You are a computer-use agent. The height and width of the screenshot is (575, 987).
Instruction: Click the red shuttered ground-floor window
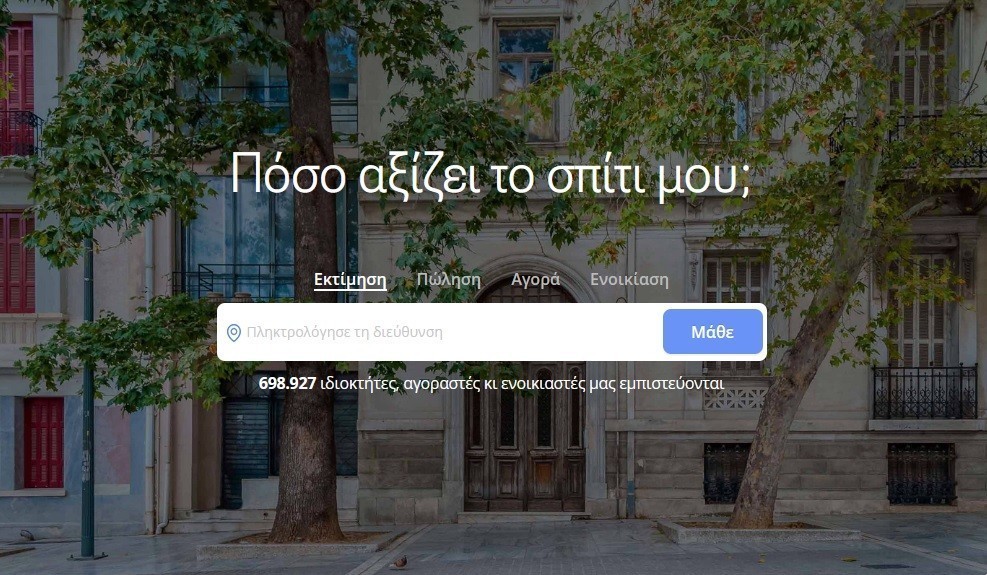point(43,442)
